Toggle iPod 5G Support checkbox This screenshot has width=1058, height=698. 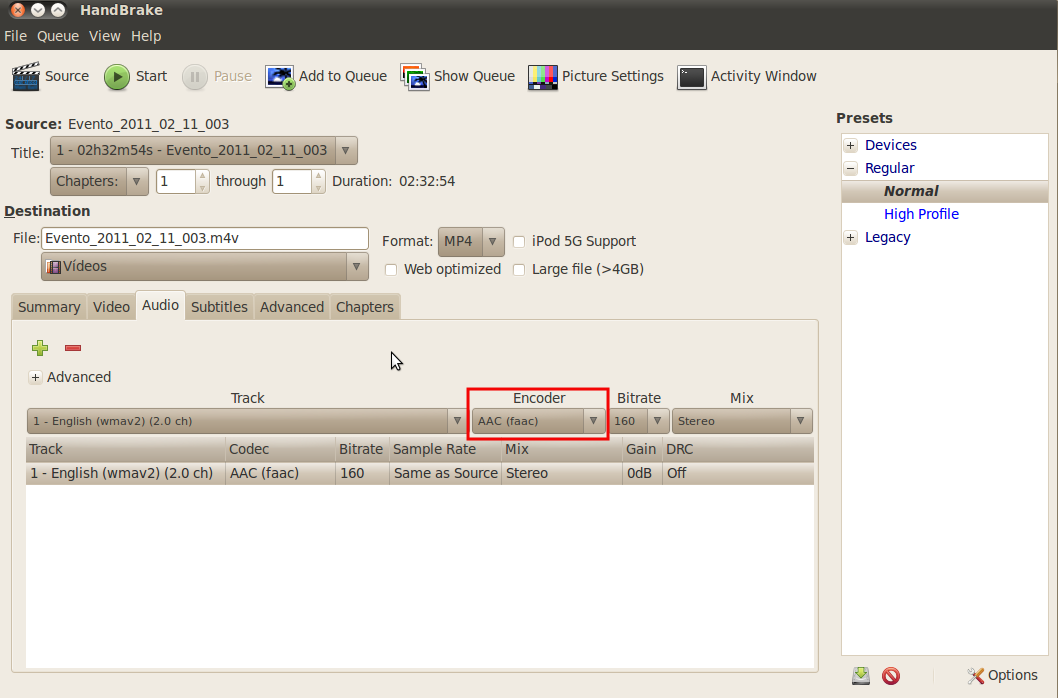point(519,242)
